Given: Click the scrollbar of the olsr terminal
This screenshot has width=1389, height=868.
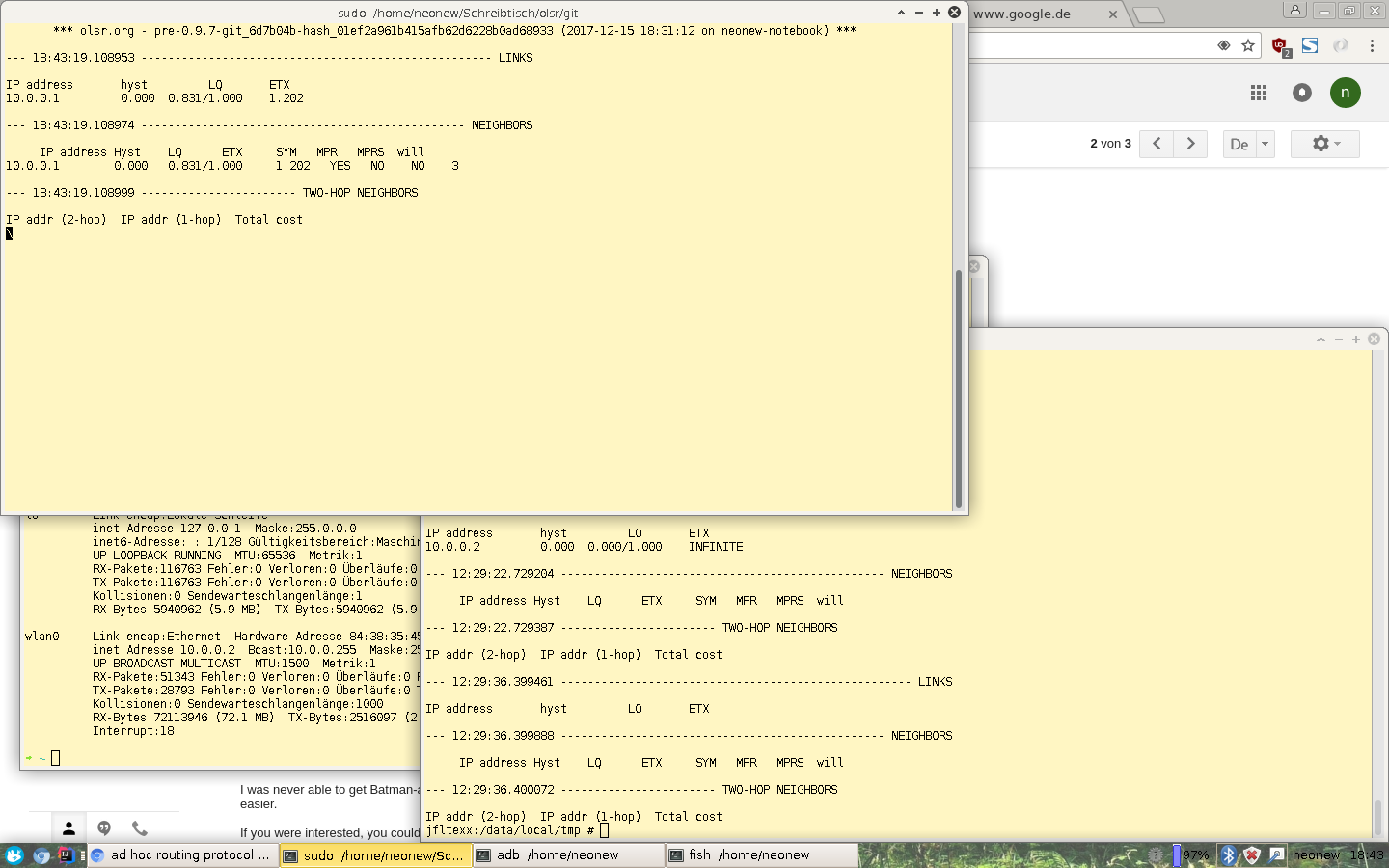Looking at the screenshot, I should pos(958,389).
